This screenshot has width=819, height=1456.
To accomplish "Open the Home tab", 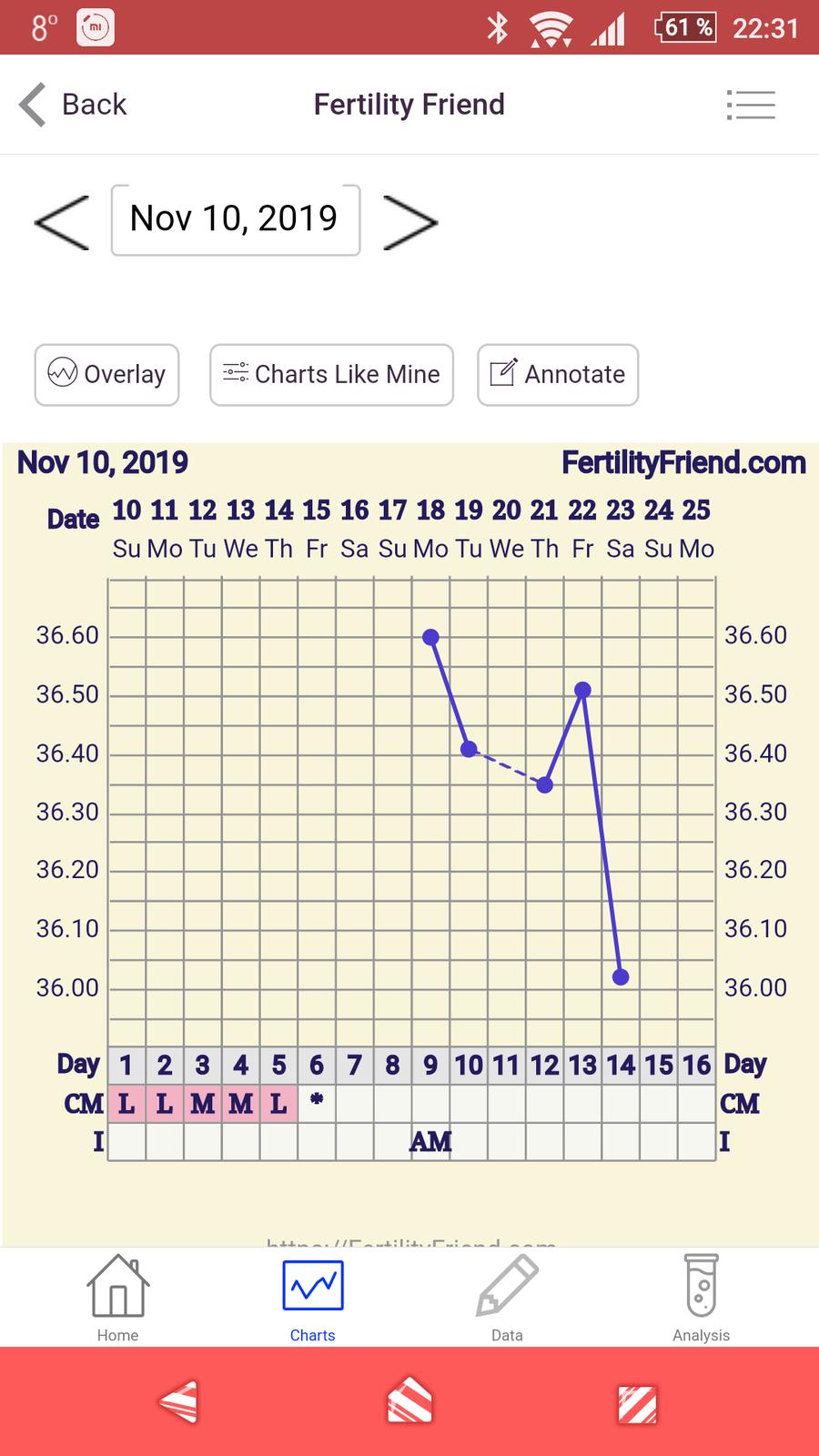I will (117, 1297).
